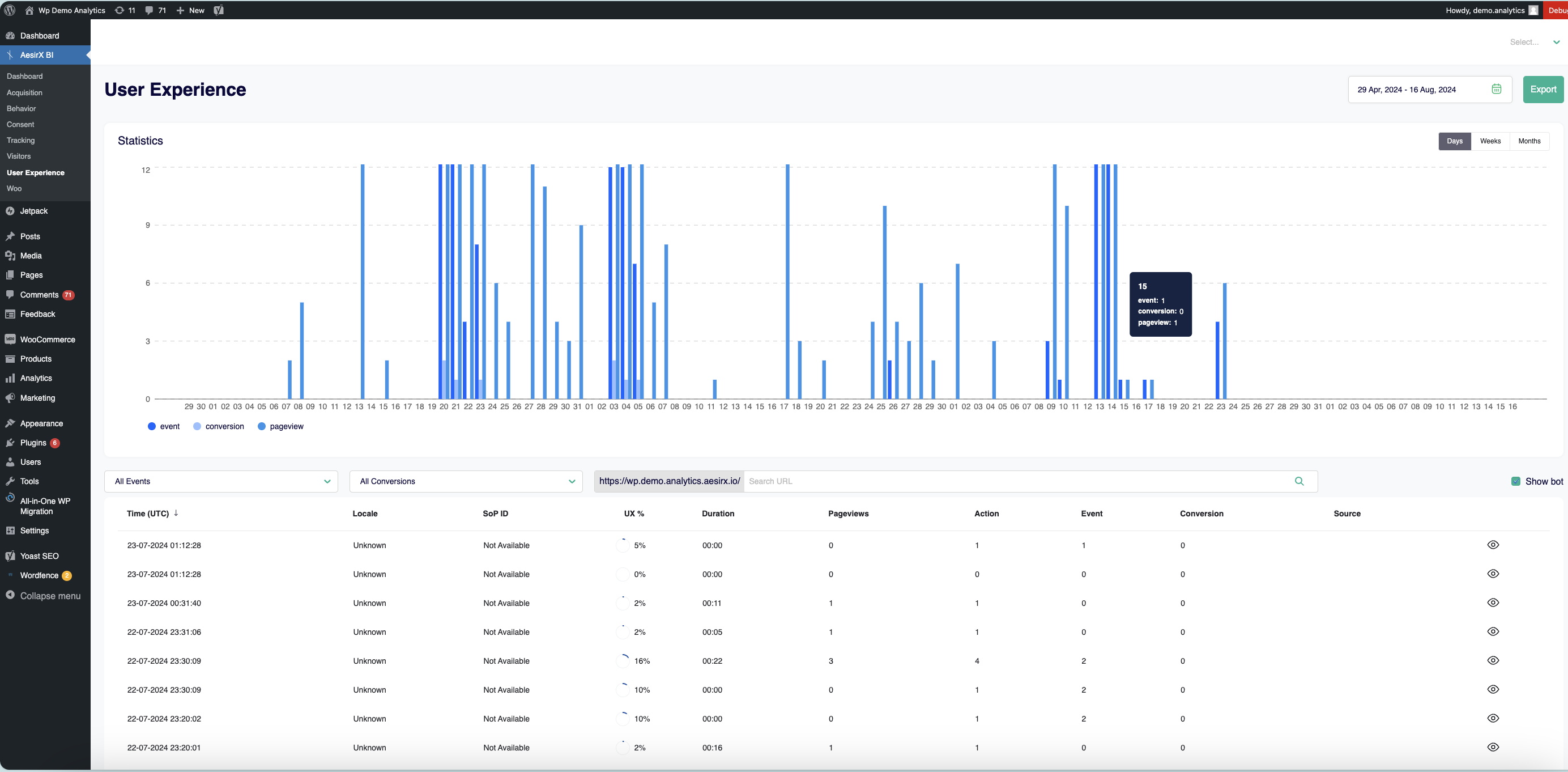
Task: Sort by Time (UTC) column header
Action: click(152, 513)
